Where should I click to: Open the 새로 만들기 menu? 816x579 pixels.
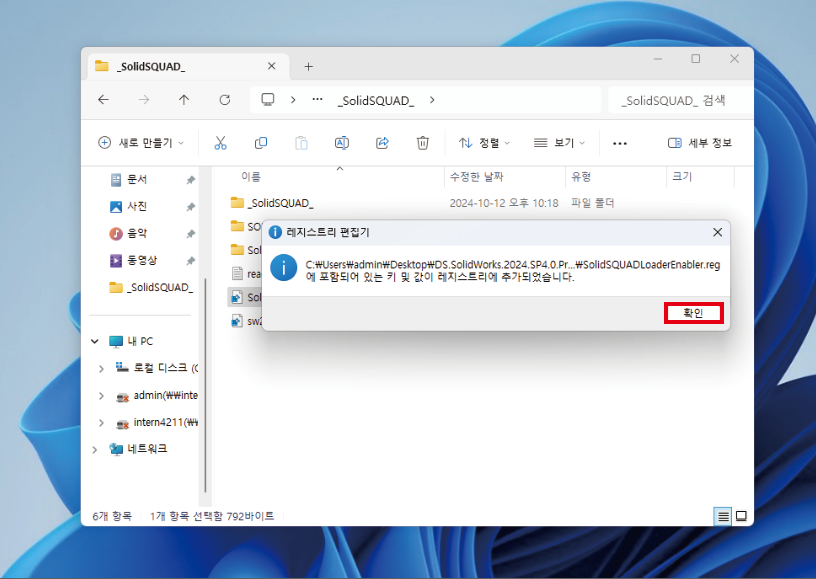(x=141, y=143)
